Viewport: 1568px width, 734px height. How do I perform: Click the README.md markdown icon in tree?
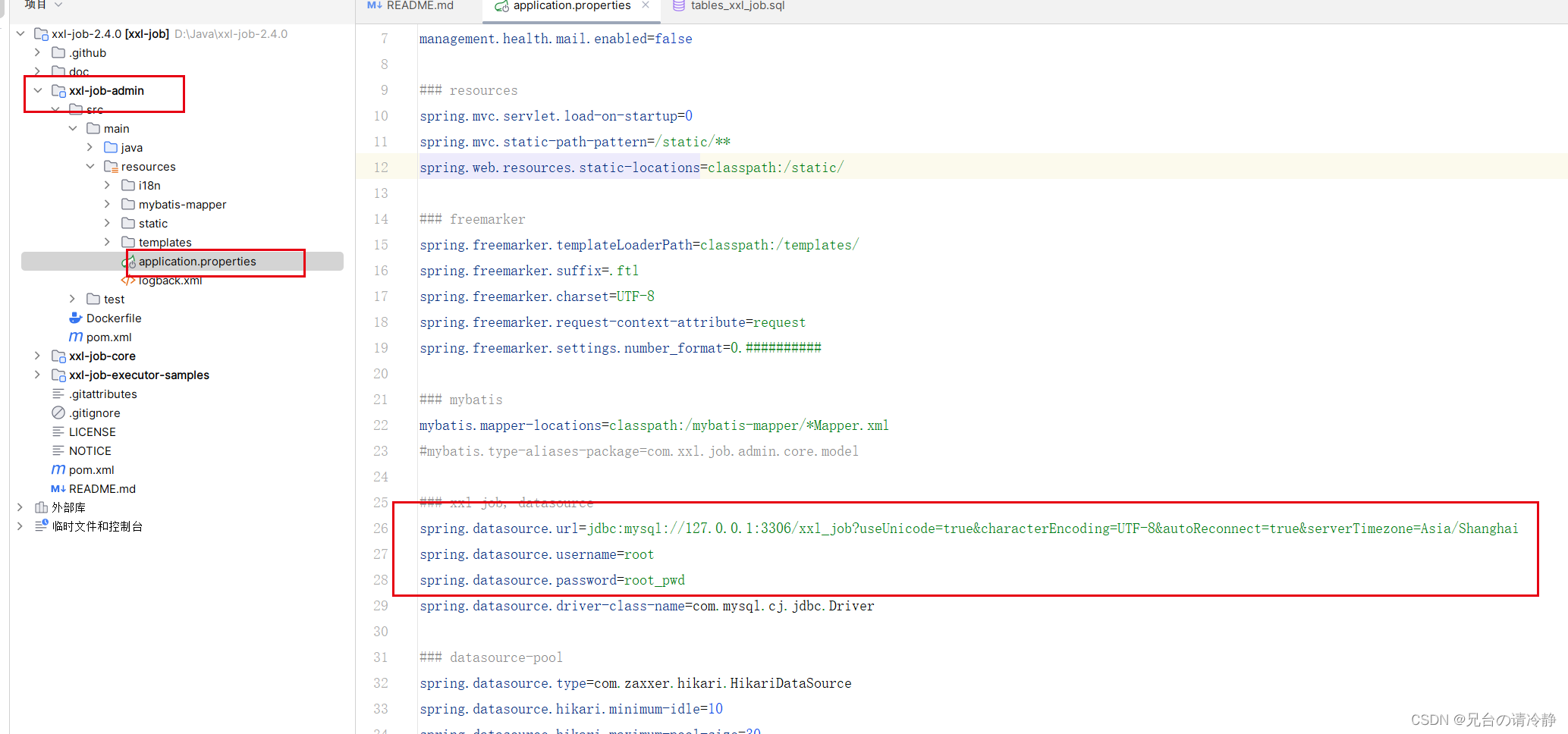click(x=58, y=488)
